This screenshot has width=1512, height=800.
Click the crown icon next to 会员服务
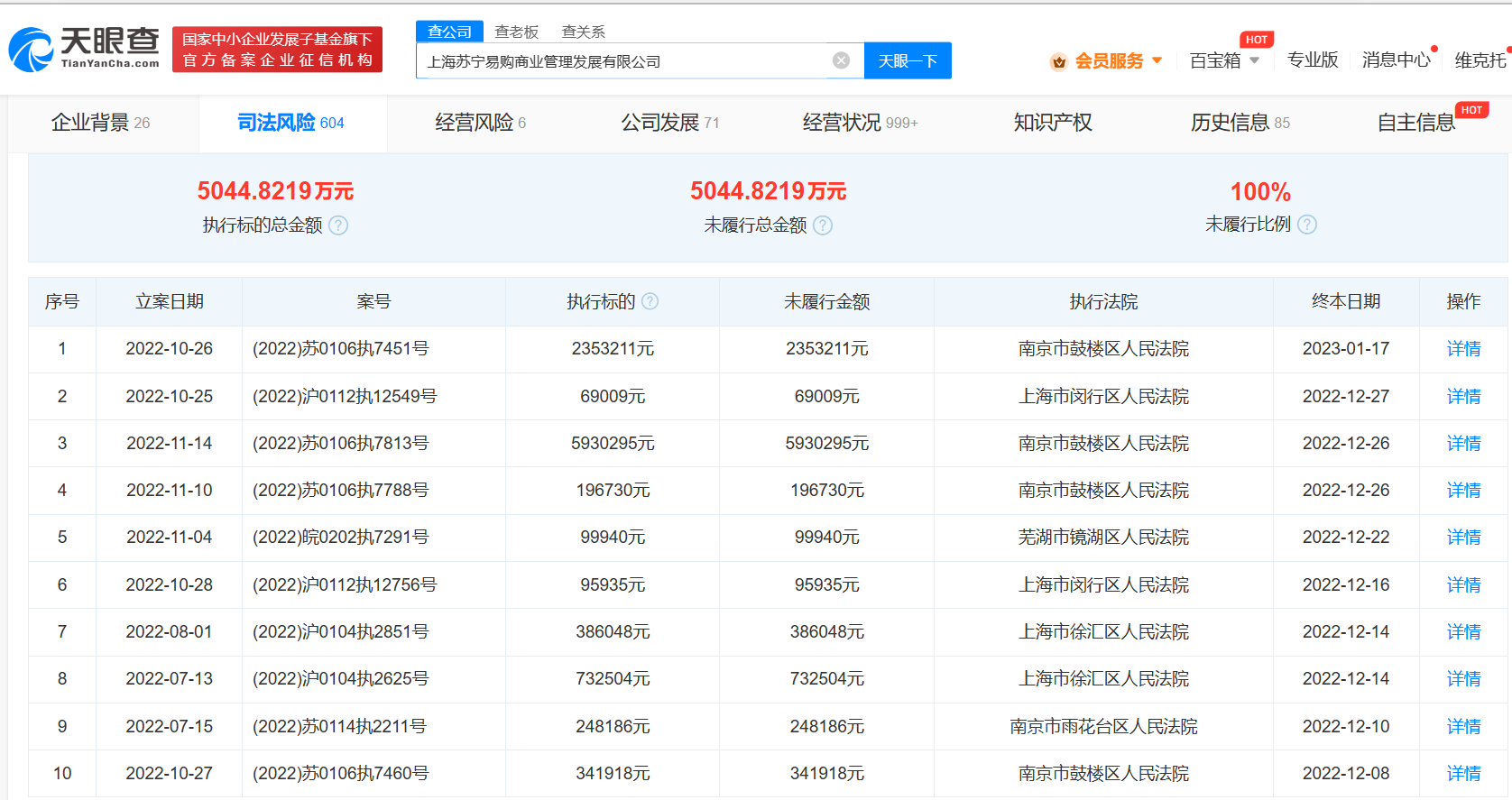point(1059,61)
